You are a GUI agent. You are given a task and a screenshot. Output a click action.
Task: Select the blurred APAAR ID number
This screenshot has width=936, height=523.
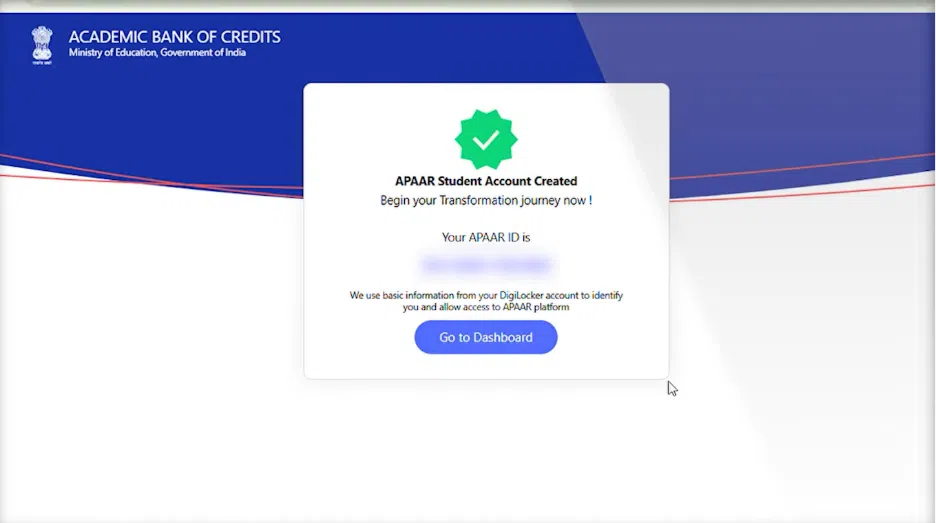click(486, 264)
